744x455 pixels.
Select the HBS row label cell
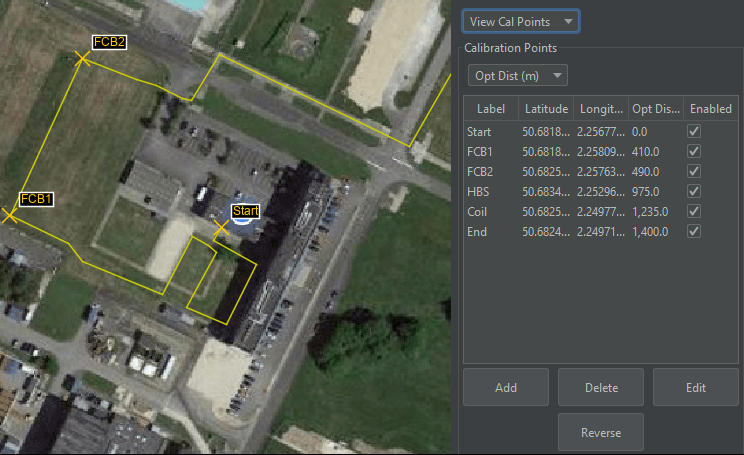[478, 191]
